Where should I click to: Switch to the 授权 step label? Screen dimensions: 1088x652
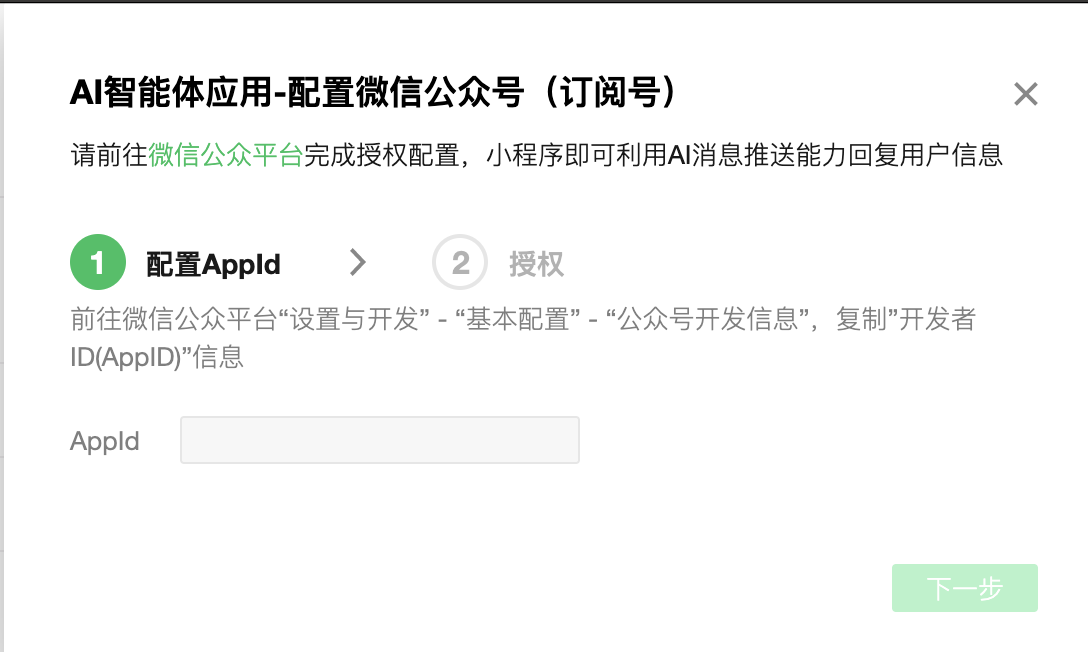point(536,264)
